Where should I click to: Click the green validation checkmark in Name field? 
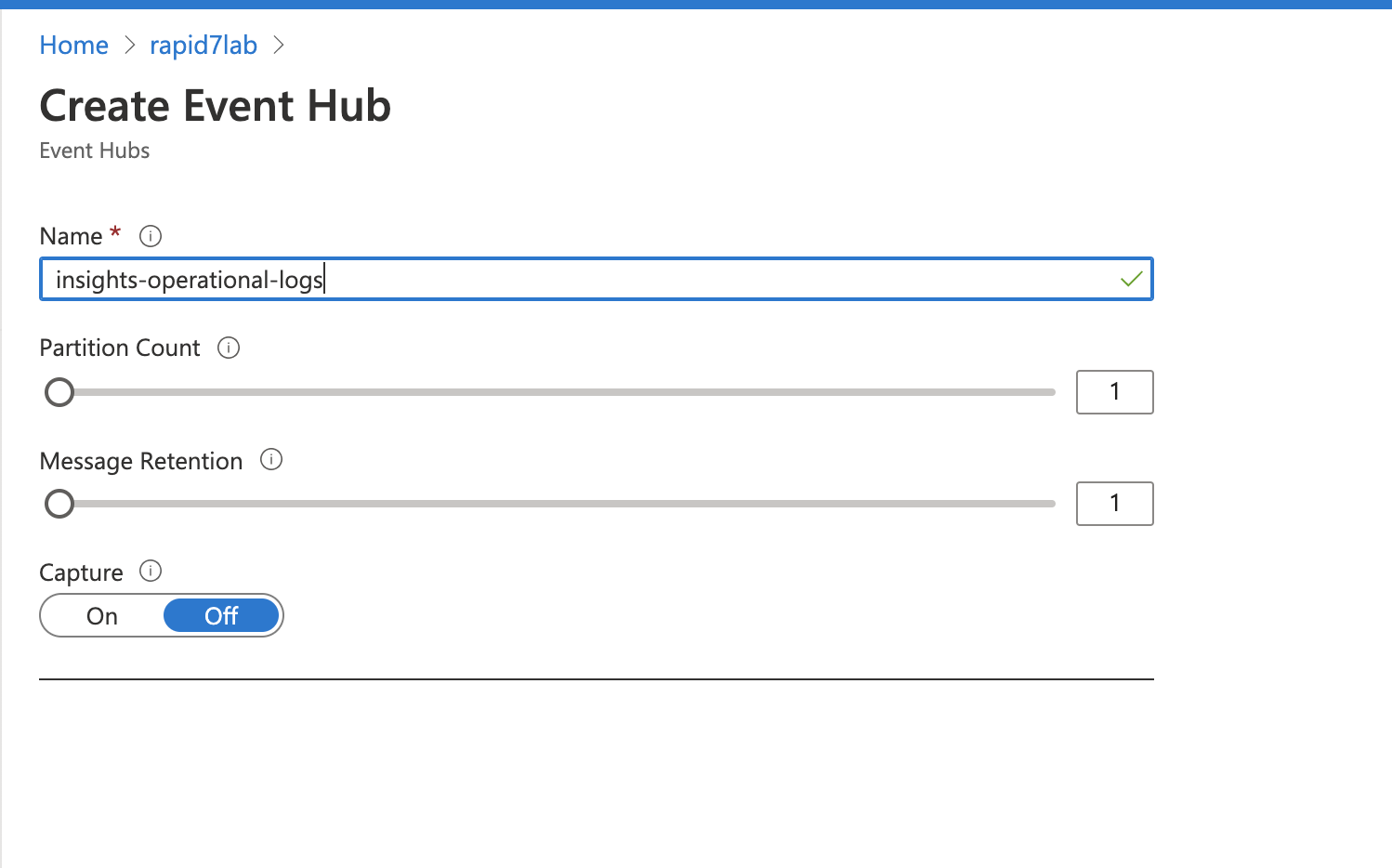(1131, 279)
